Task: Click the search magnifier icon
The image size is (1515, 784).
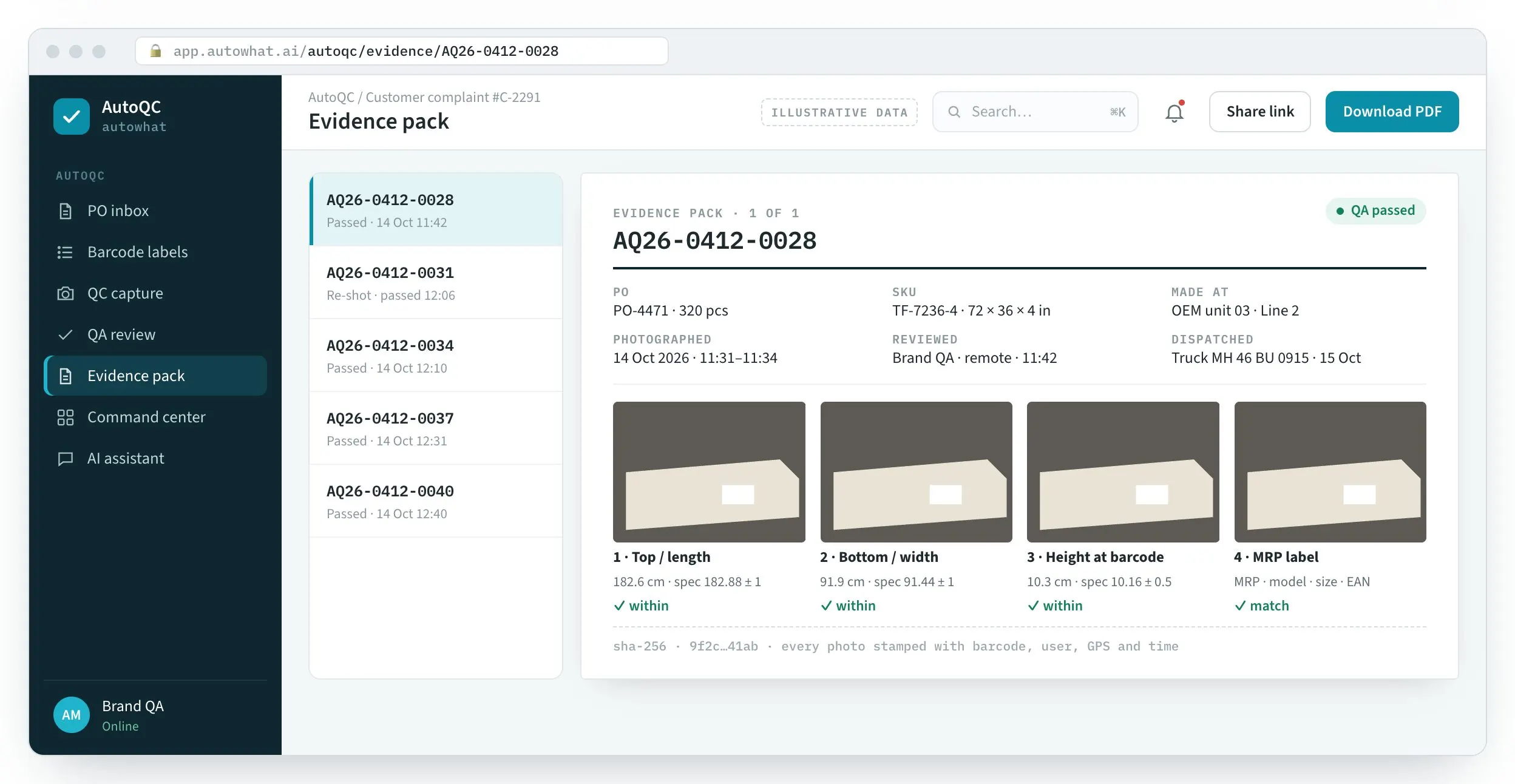Action: coord(954,112)
